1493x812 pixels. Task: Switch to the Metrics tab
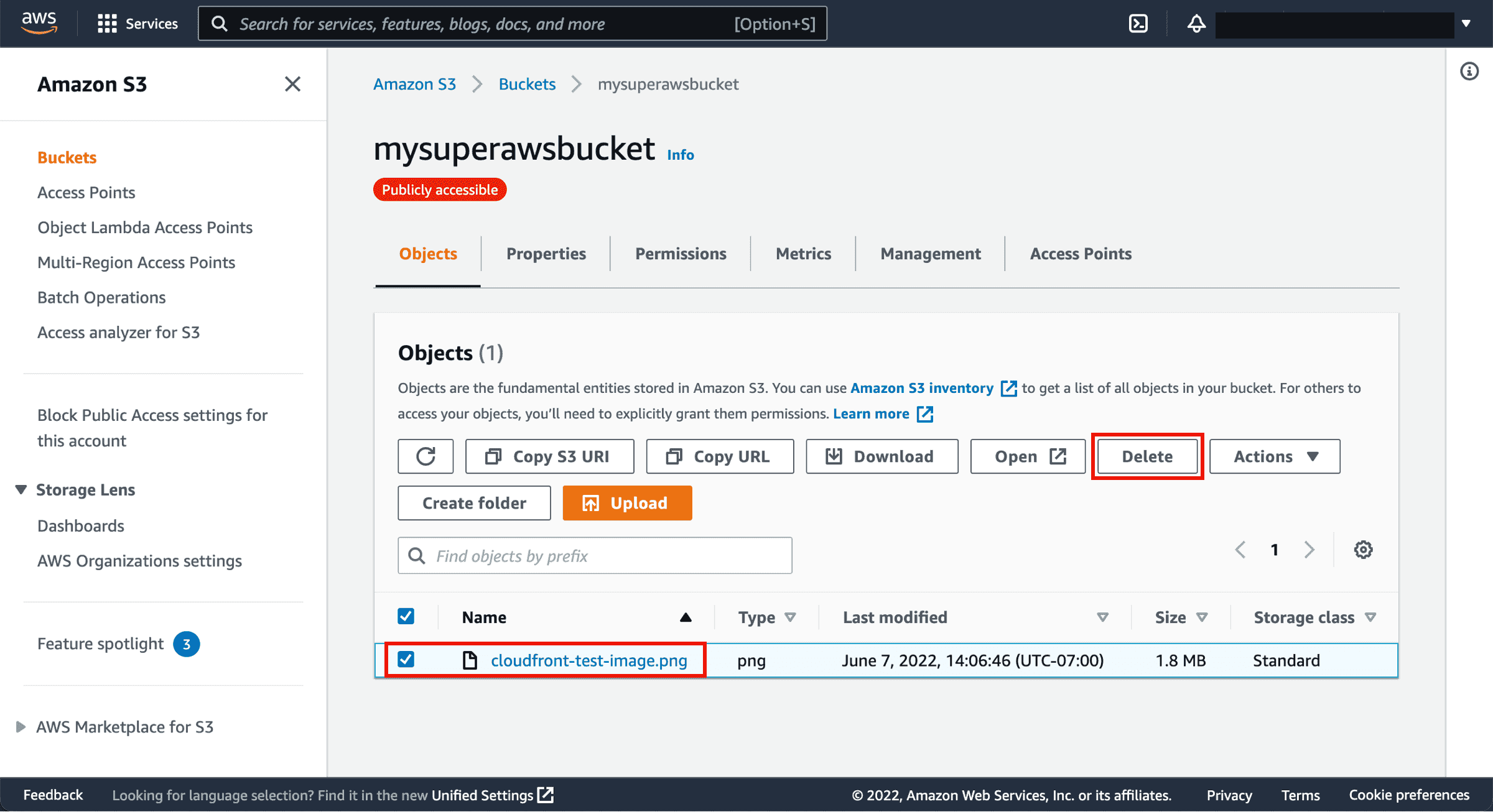pyautogui.click(x=803, y=254)
